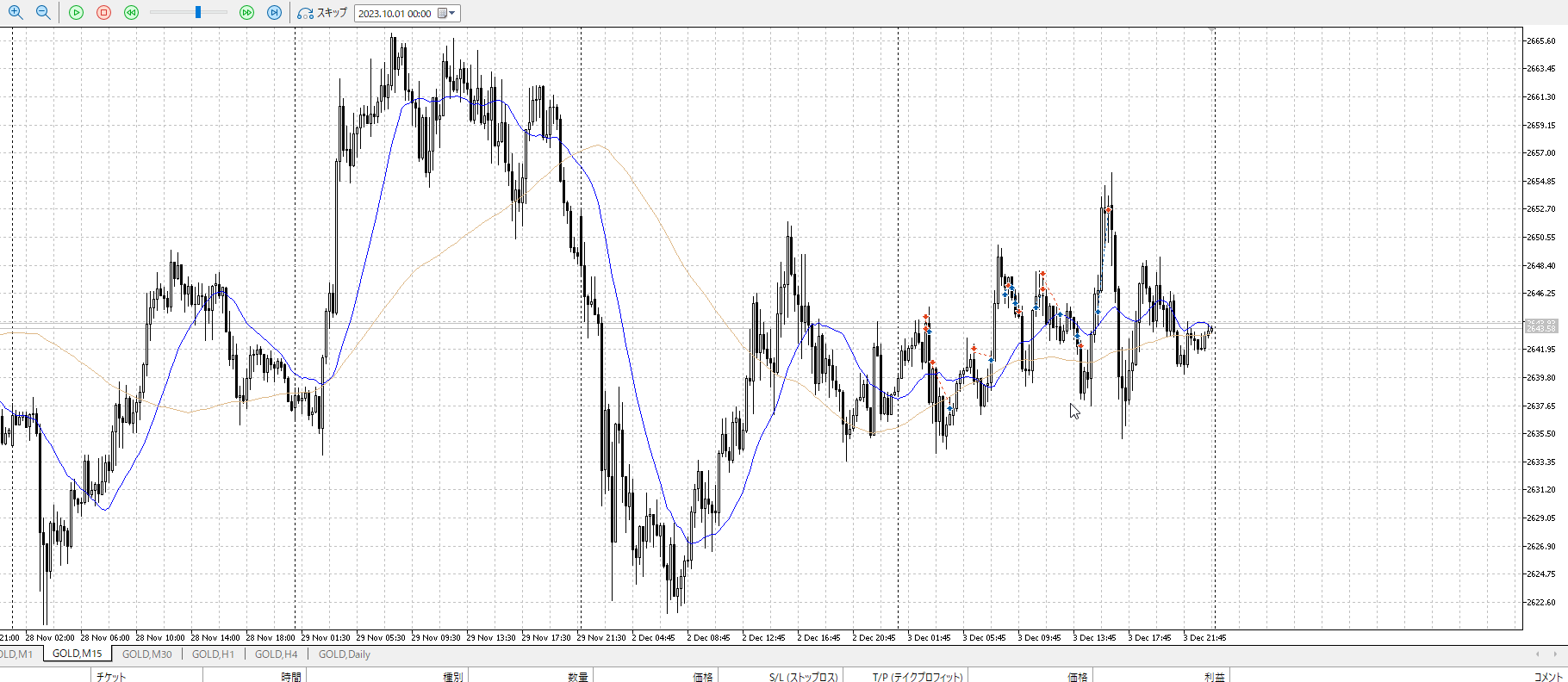
Task: Switch to the GOLD,Daily chart tab
Action: coord(344,654)
